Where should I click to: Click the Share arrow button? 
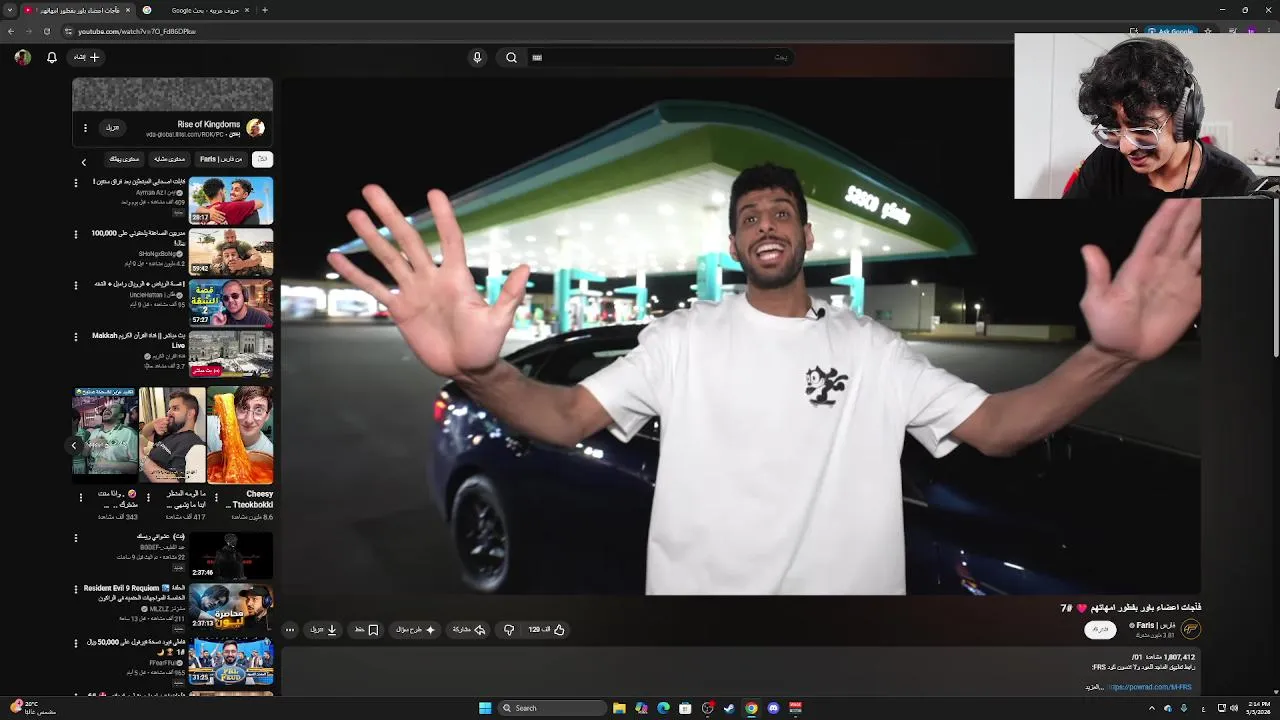(x=469, y=630)
